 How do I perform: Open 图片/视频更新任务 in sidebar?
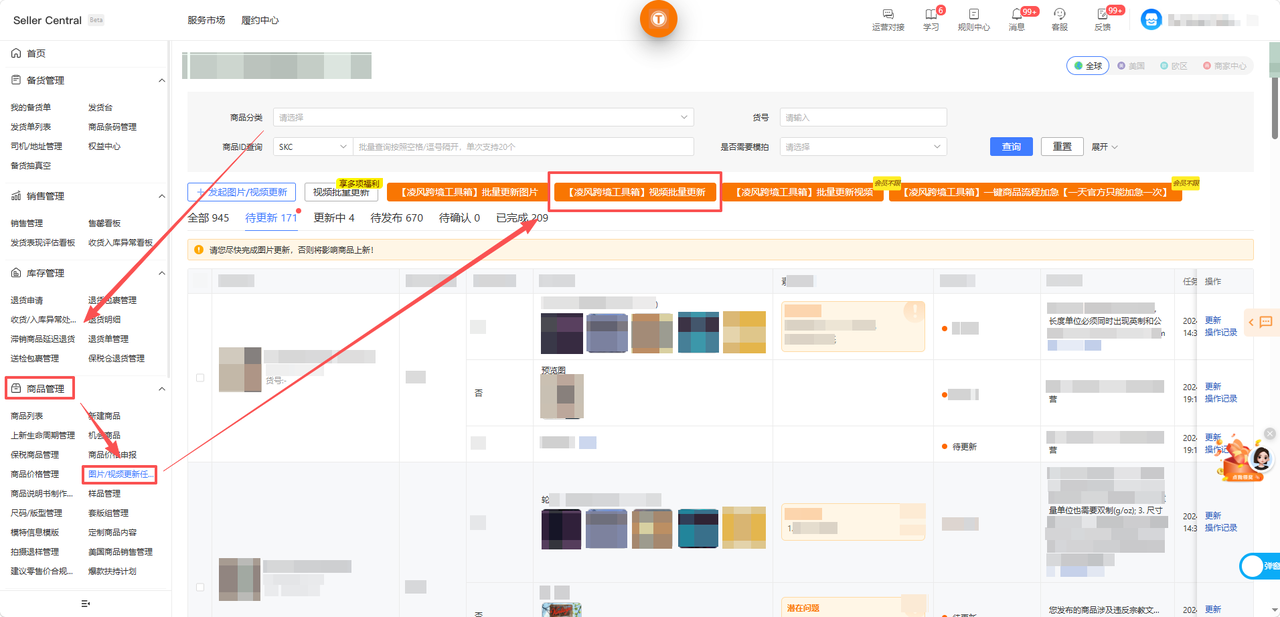coord(121,474)
